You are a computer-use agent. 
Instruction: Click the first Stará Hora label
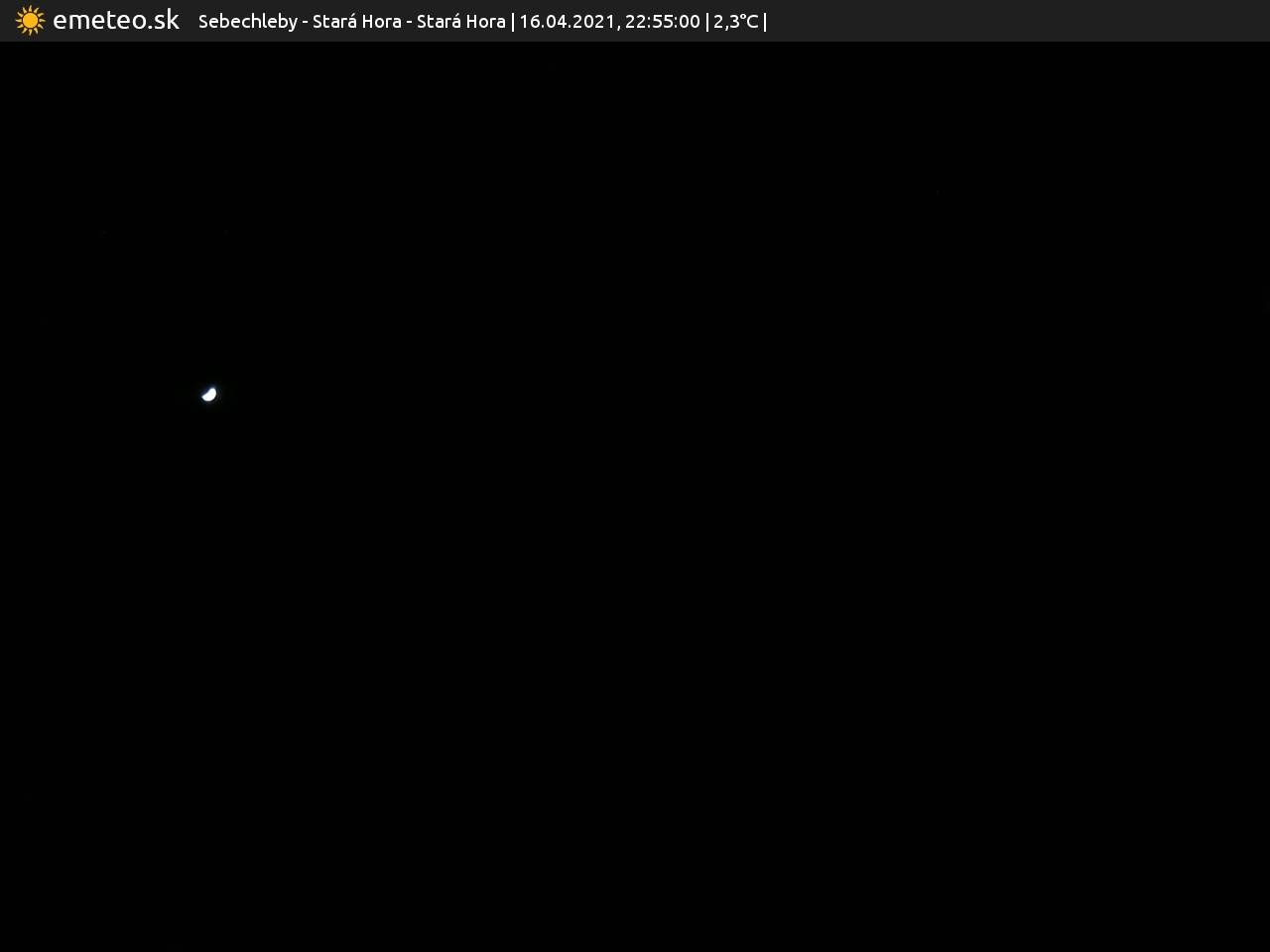click(356, 22)
